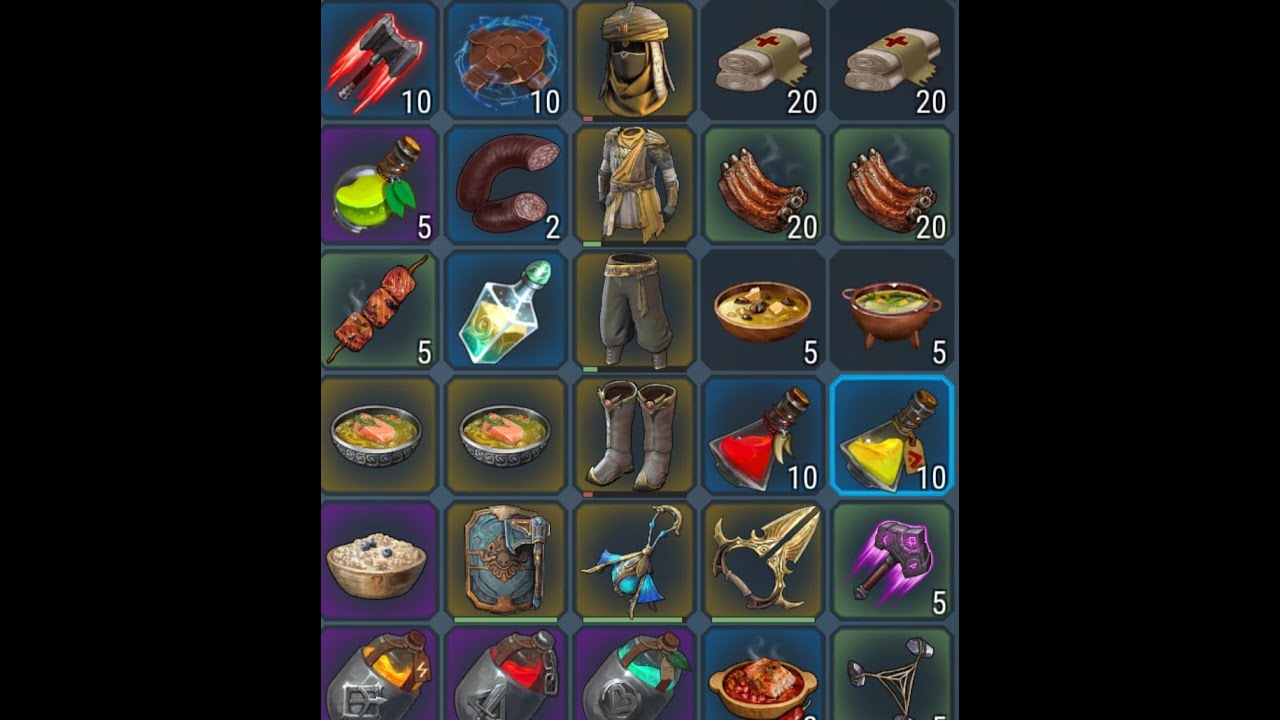Select the golden desert robe chest armor

pyautogui.click(x=635, y=185)
